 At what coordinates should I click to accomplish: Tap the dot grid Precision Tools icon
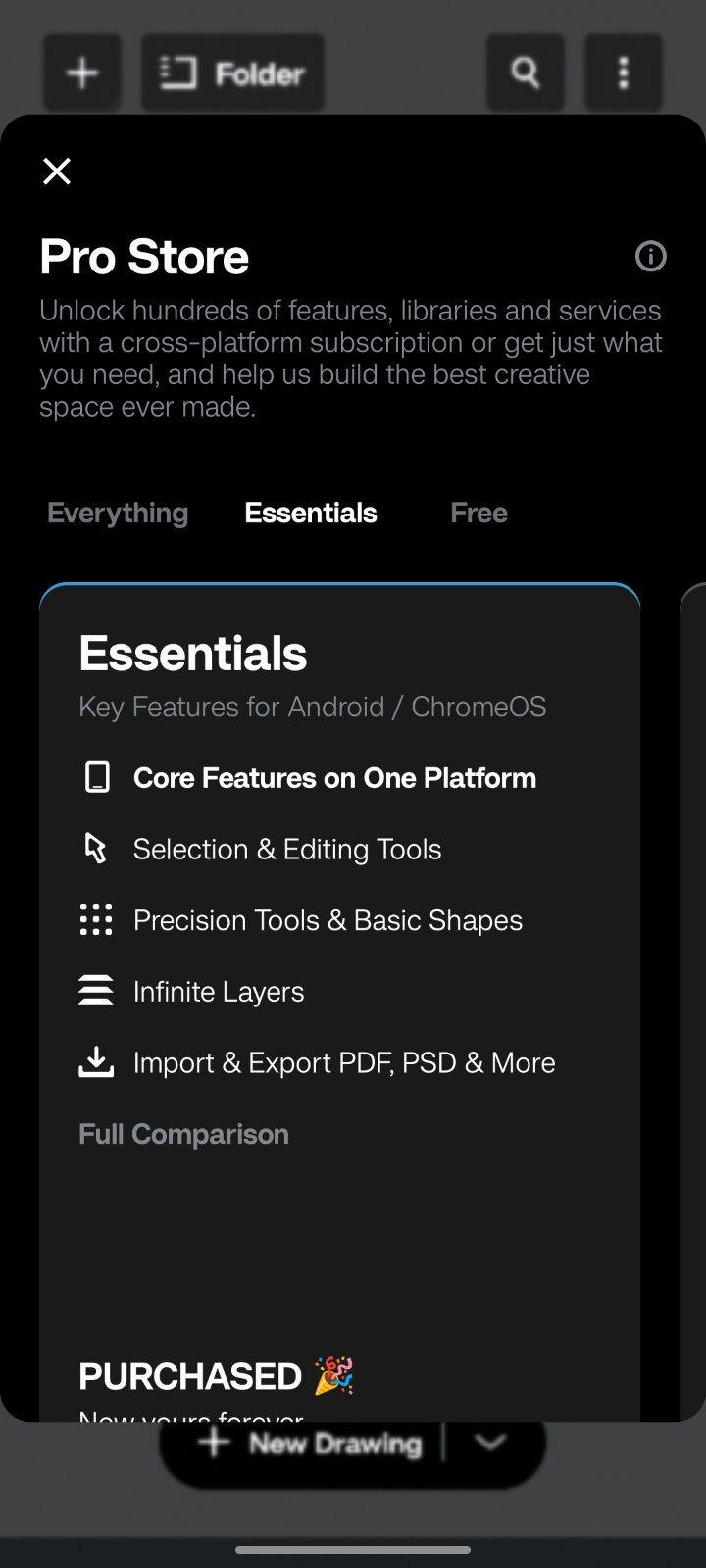pos(96,920)
